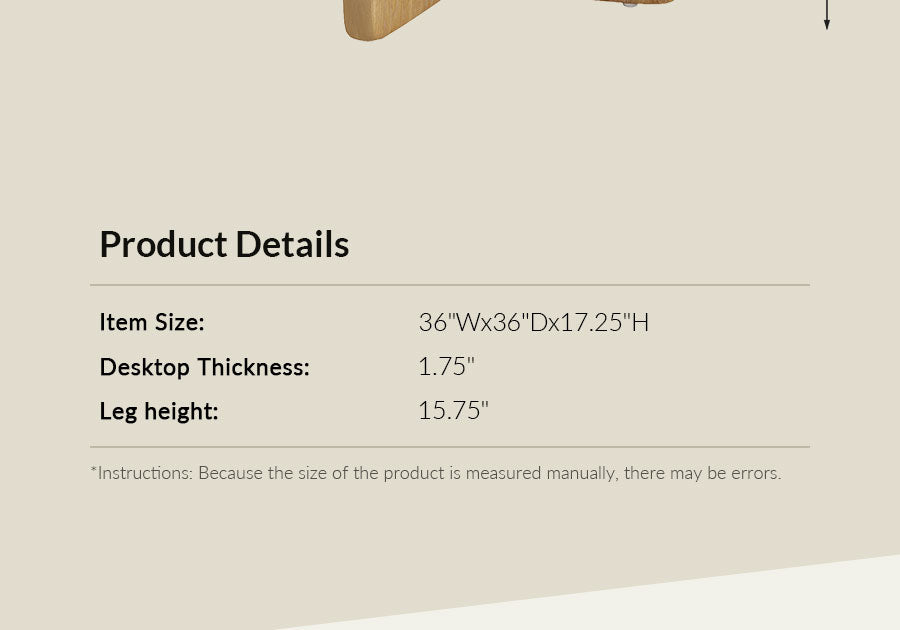Click the word 'errors' ending the footnote
This screenshot has width=900, height=630.
[754, 473]
